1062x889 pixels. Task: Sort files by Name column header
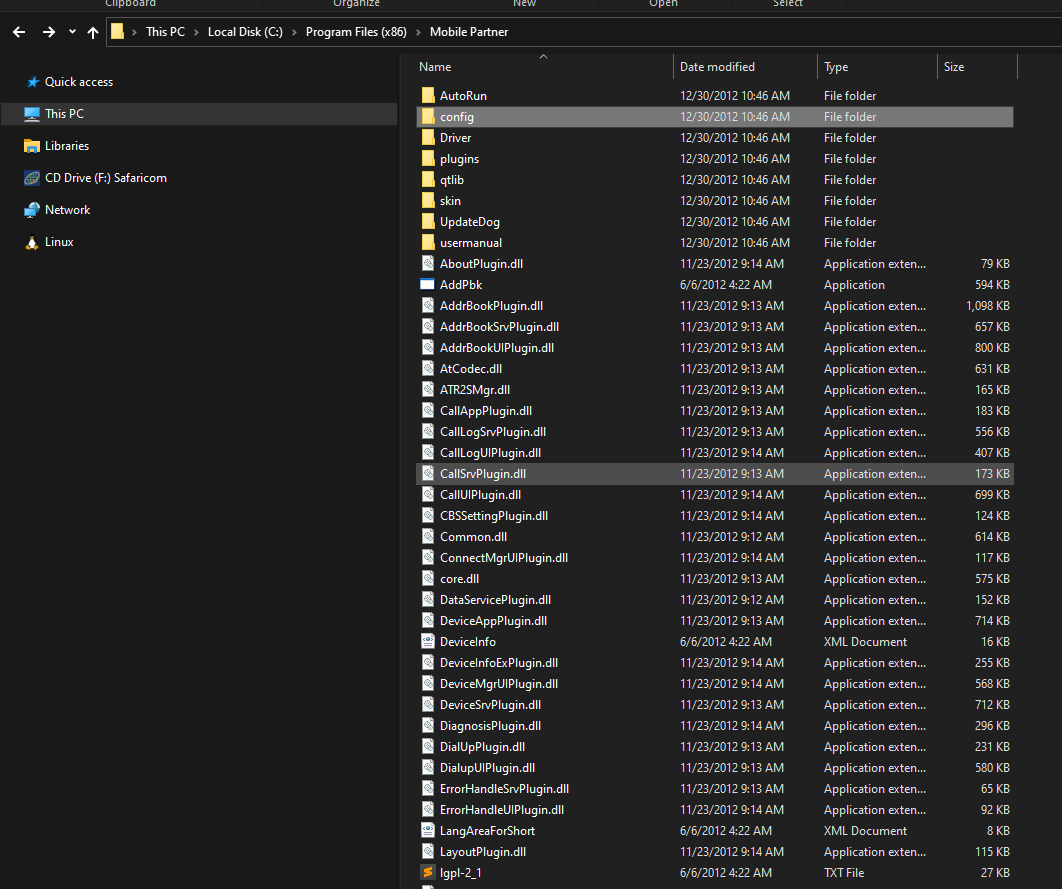point(435,67)
